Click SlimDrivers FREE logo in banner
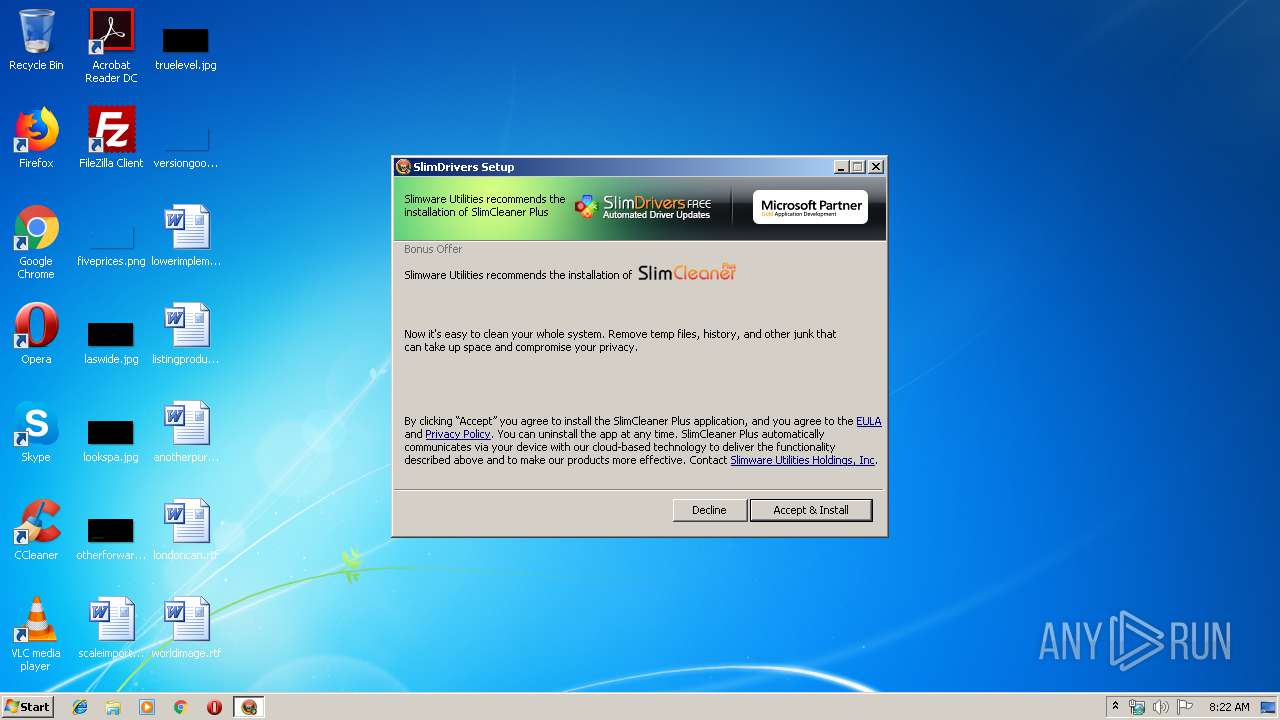 pos(643,207)
